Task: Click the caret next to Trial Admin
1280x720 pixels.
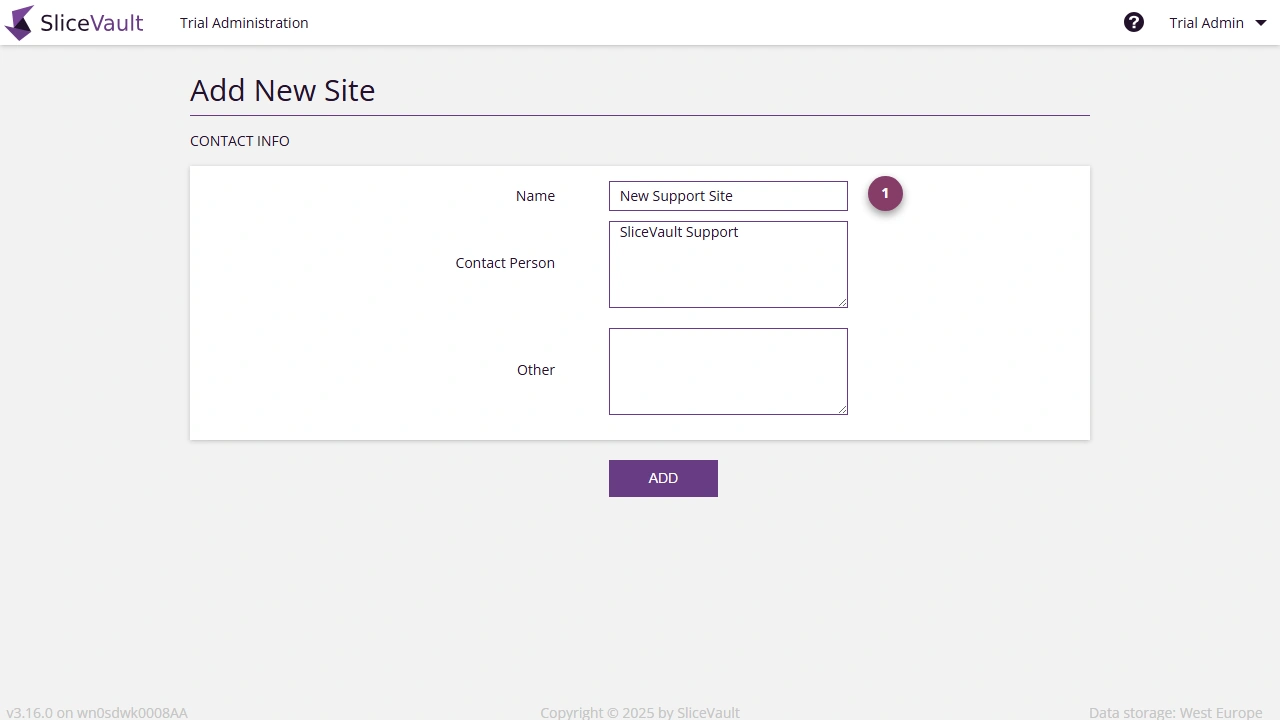Action: (1260, 22)
